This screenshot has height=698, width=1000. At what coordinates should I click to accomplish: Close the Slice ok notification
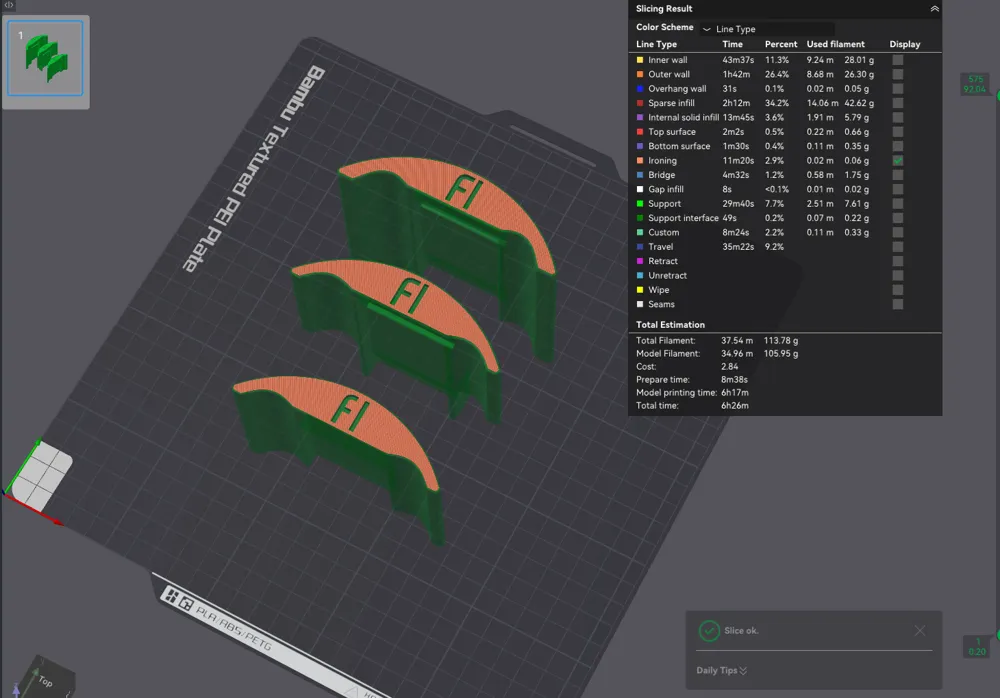920,630
